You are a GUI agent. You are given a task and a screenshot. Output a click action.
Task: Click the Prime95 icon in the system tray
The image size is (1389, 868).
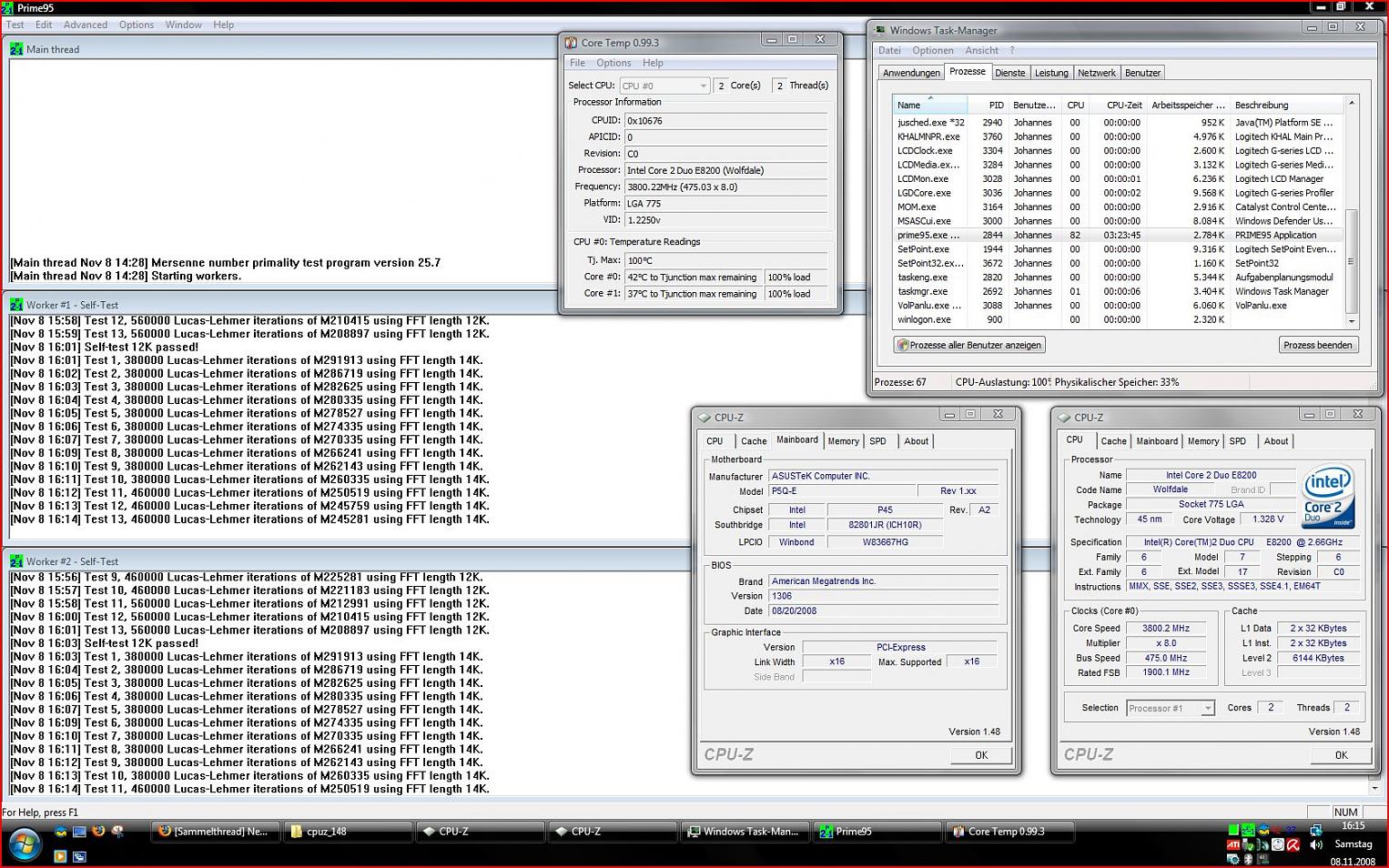(1249, 830)
